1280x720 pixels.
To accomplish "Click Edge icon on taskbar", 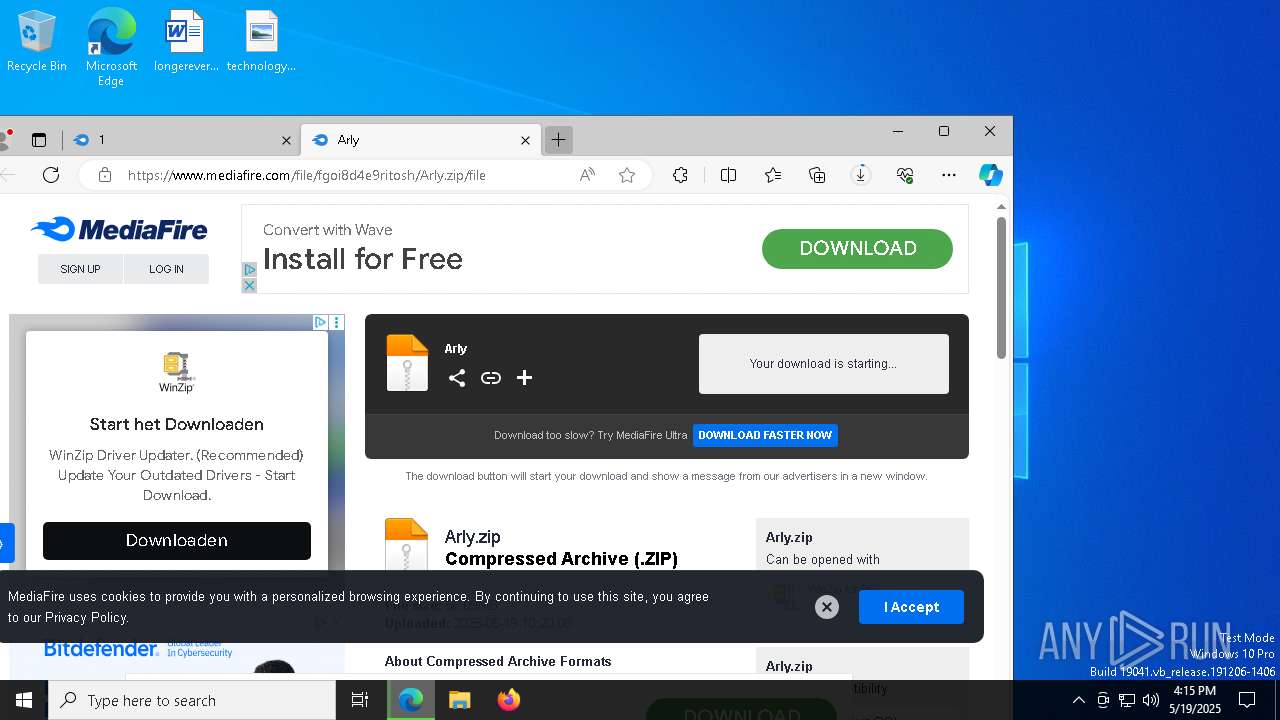I will (411, 700).
